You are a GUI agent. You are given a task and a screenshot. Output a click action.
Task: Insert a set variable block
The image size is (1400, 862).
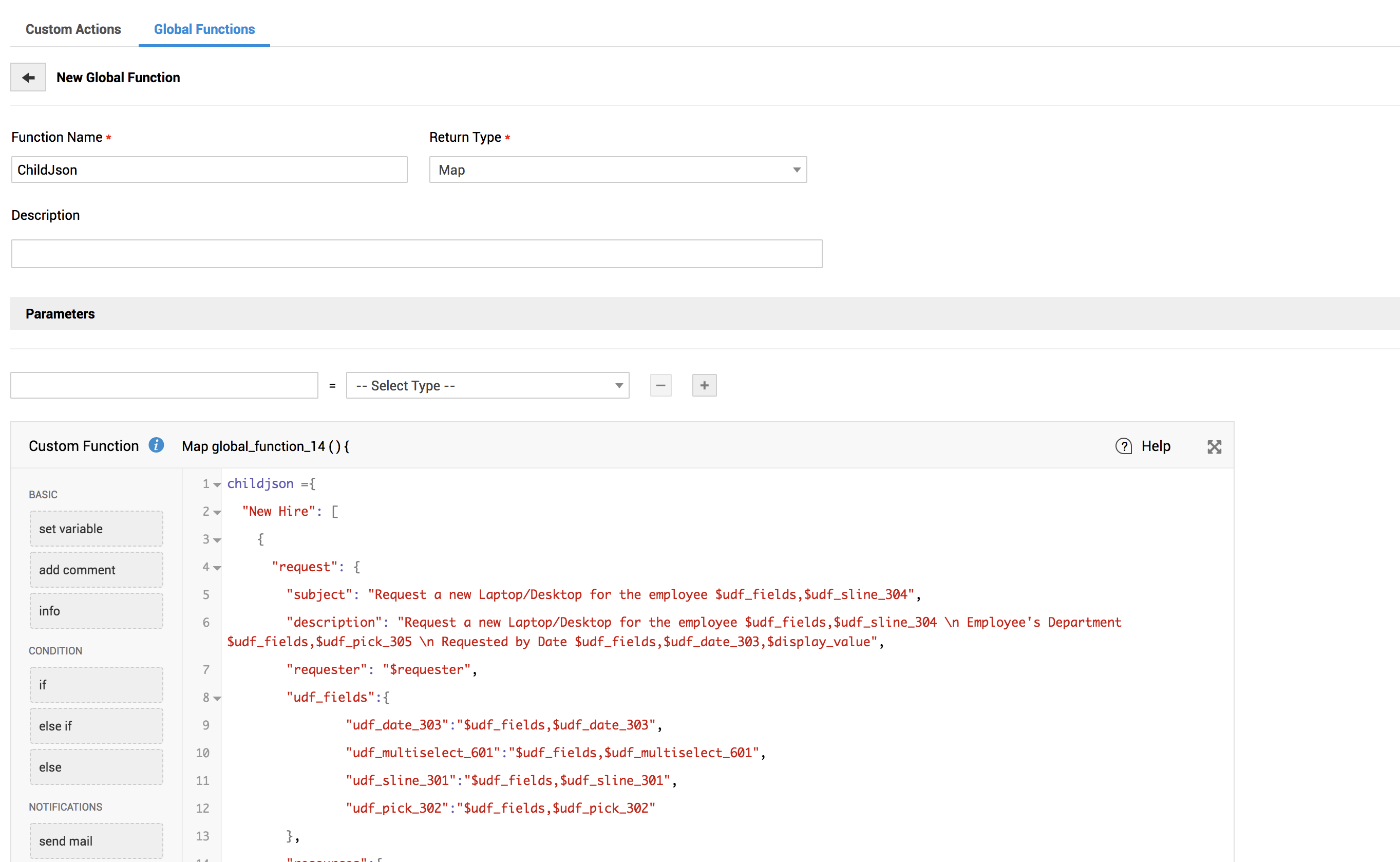[x=97, y=529]
